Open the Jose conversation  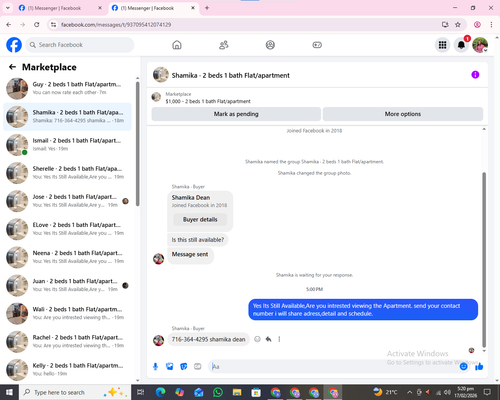pyautogui.click(x=67, y=201)
